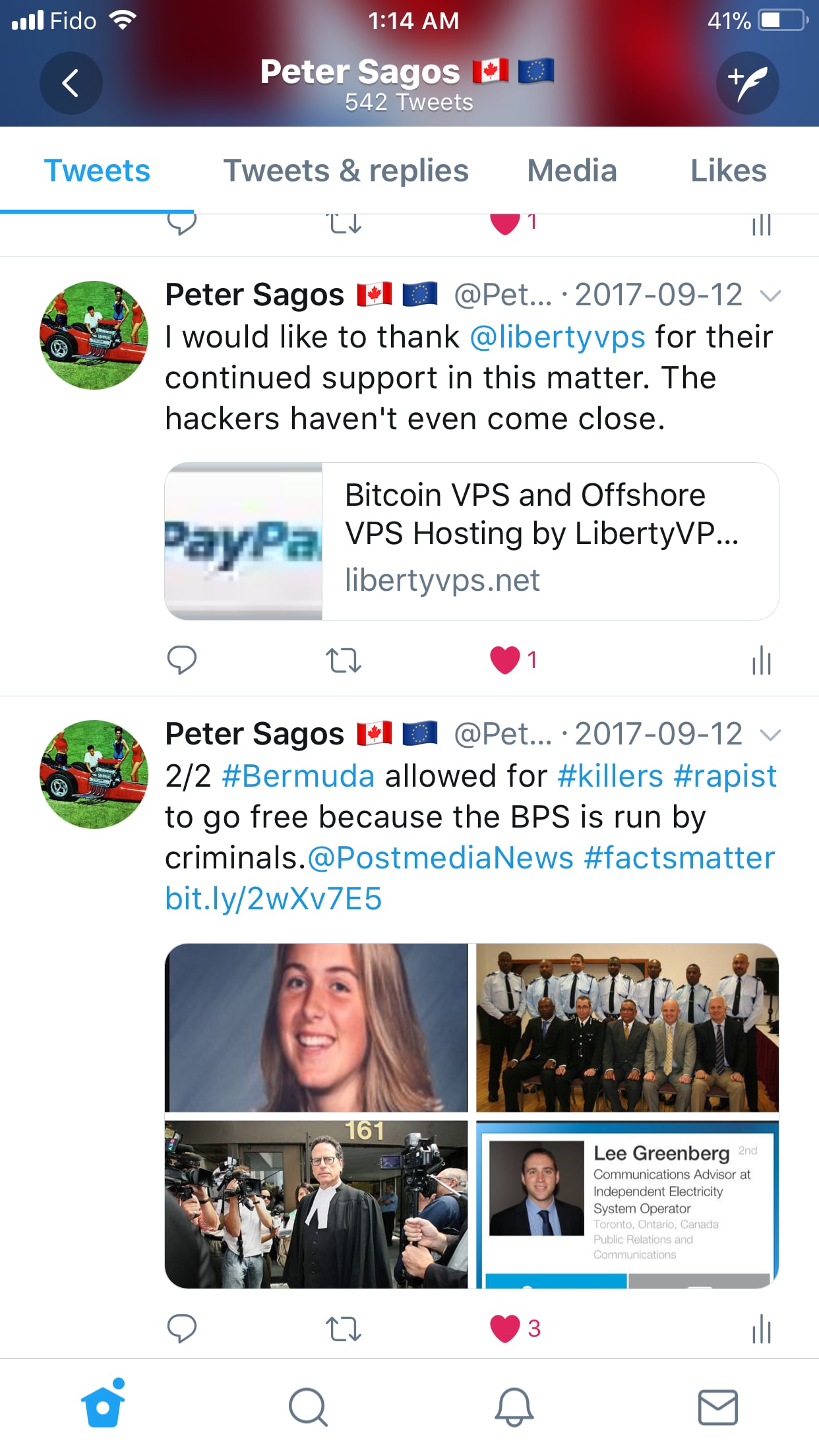
Task: Expand options chevron on #Bermuda tweet
Action: [x=770, y=735]
